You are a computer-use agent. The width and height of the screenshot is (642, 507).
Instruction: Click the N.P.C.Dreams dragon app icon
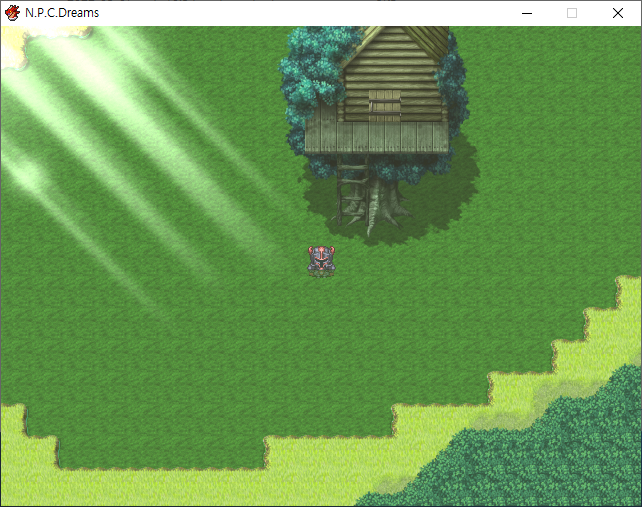pyautogui.click(x=12, y=13)
